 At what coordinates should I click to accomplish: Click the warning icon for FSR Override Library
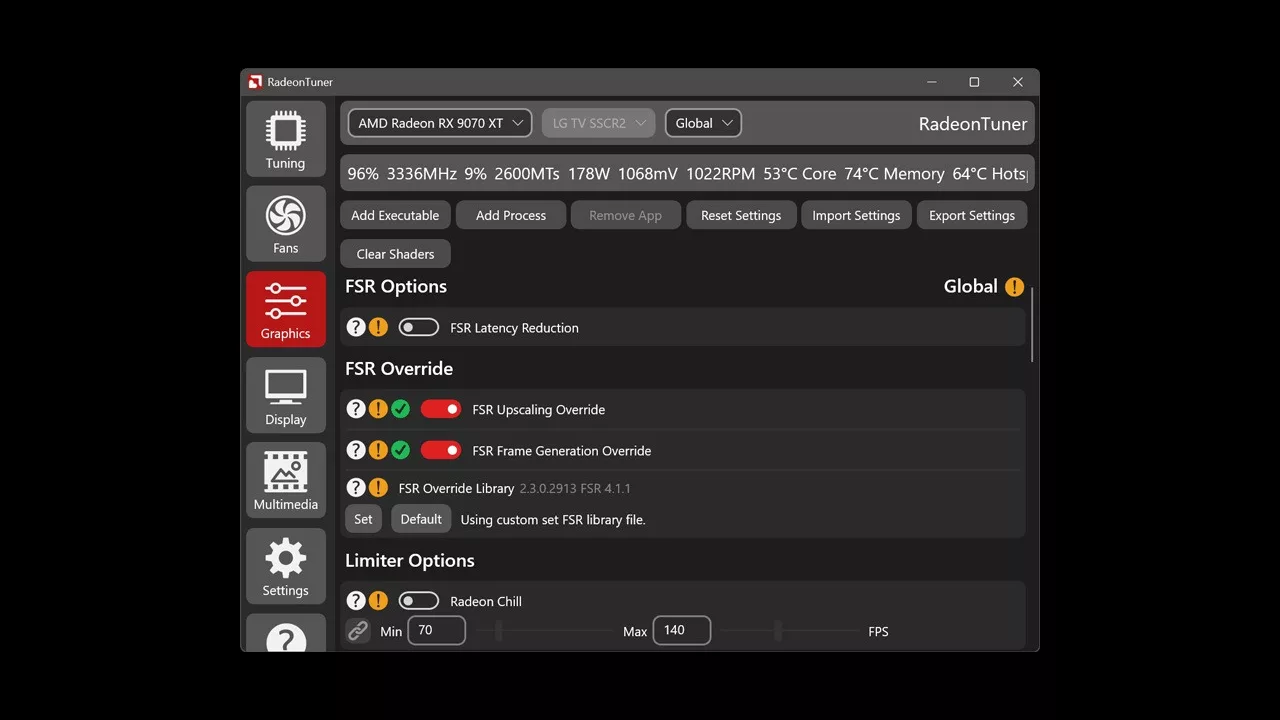click(378, 487)
